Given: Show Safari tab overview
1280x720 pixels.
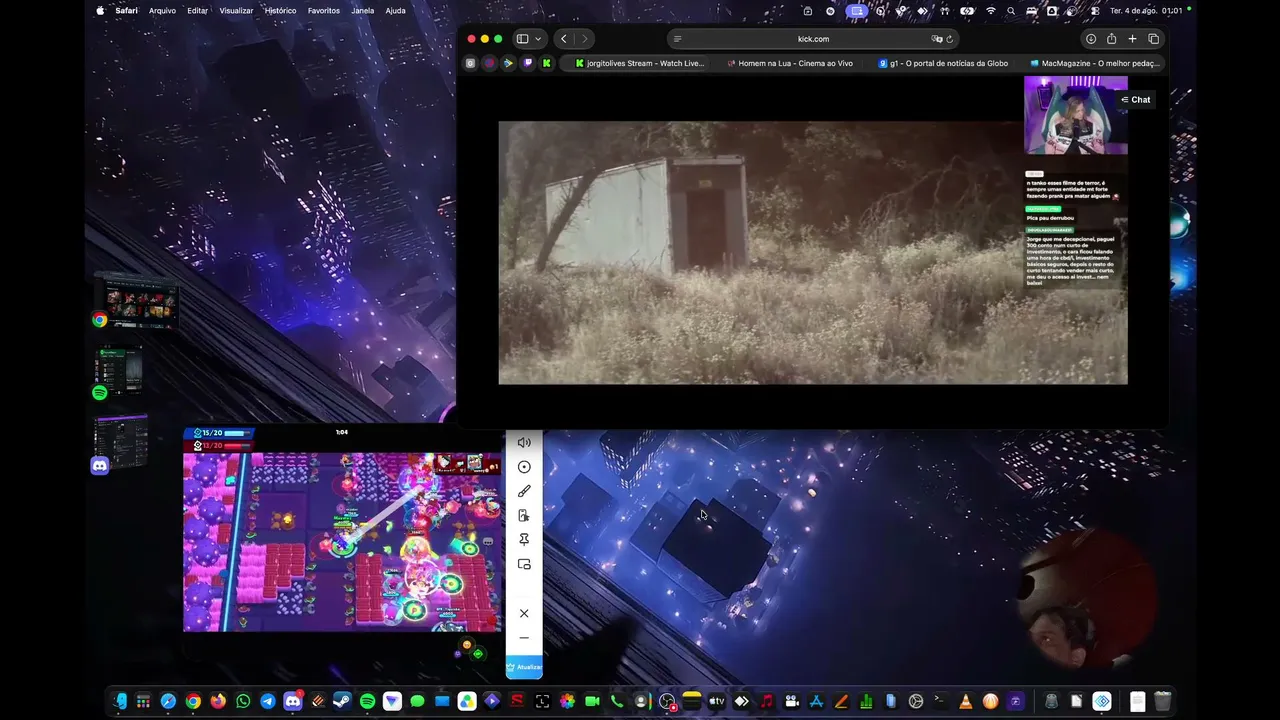Looking at the screenshot, I should pyautogui.click(x=1153, y=39).
